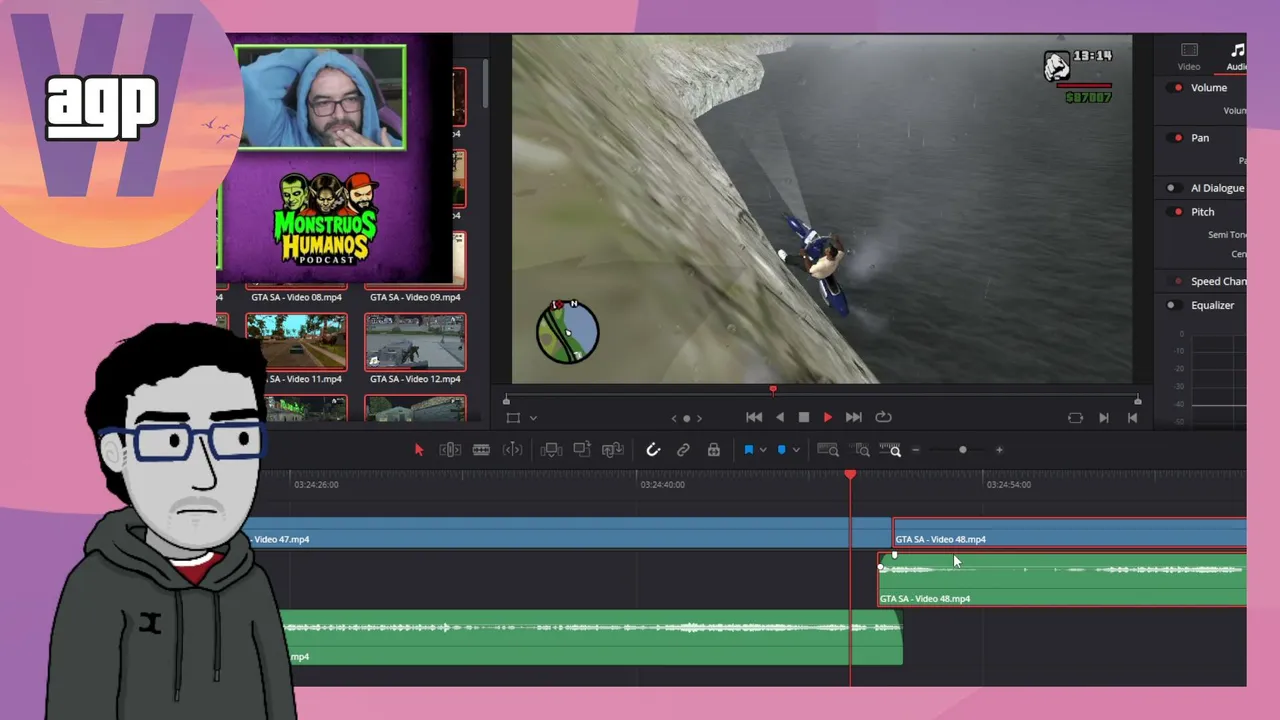Expand the flag color dropdown arrow

point(763,450)
